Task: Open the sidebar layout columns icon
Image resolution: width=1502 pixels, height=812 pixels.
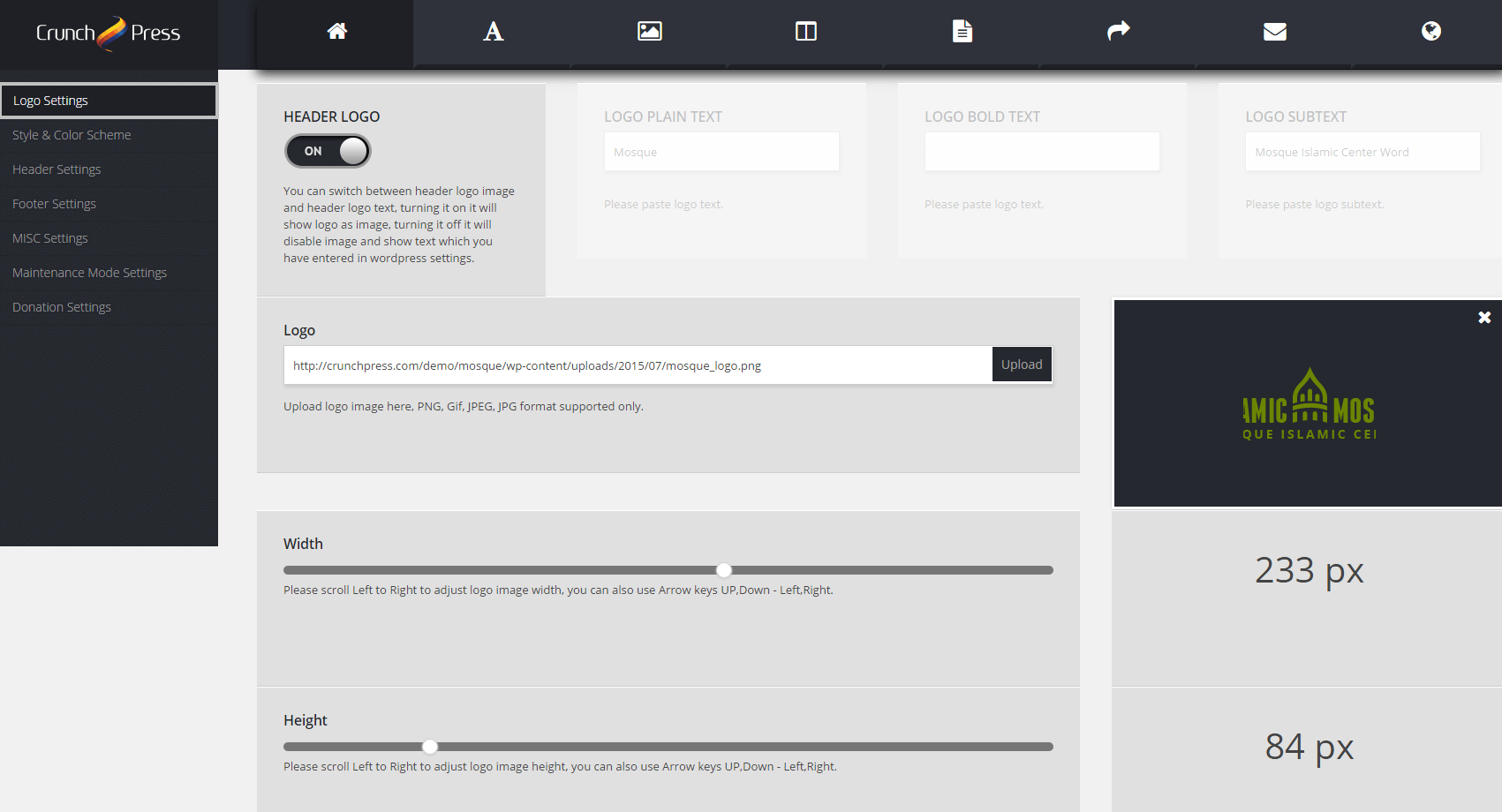Action: [x=805, y=32]
